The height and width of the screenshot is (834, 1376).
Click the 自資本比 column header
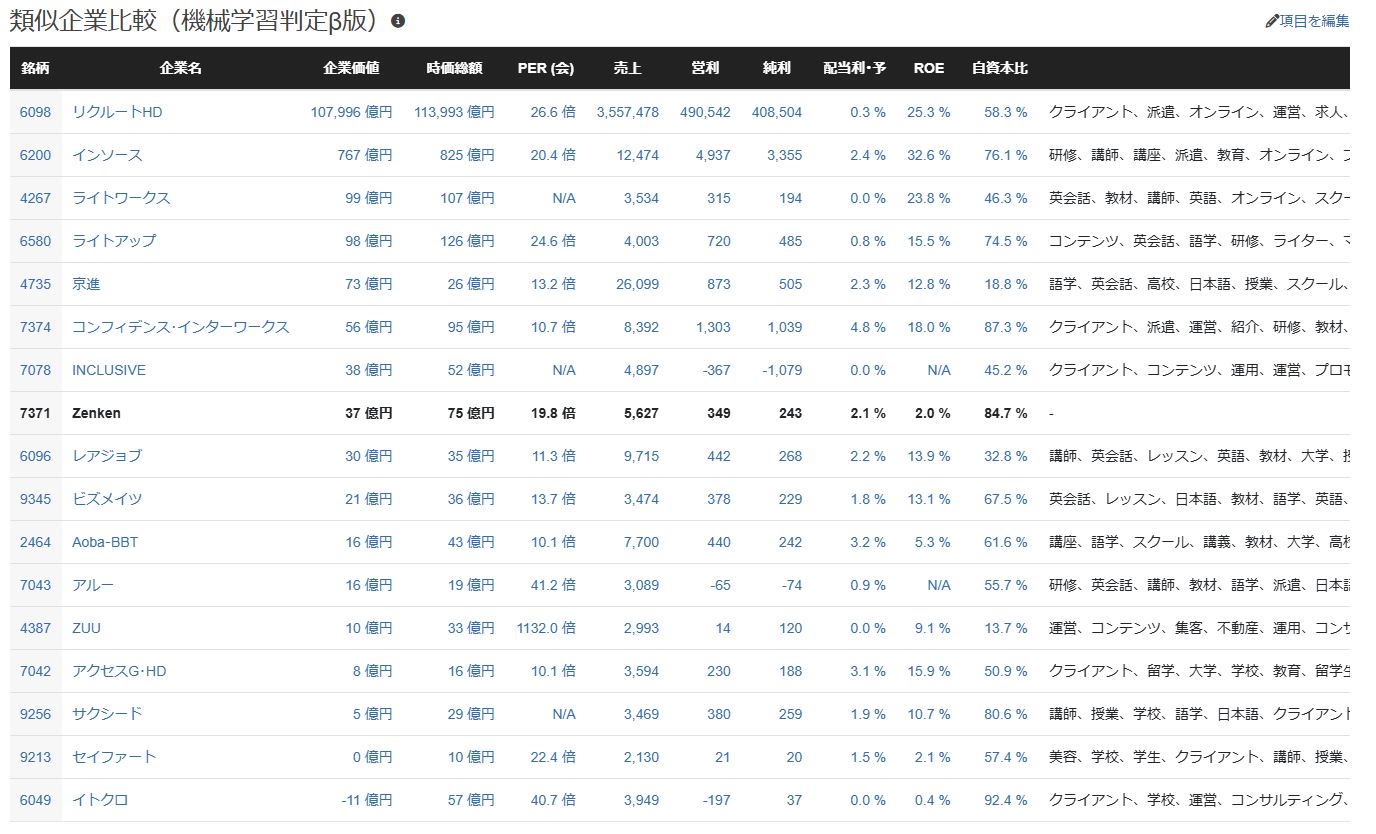coord(1000,68)
